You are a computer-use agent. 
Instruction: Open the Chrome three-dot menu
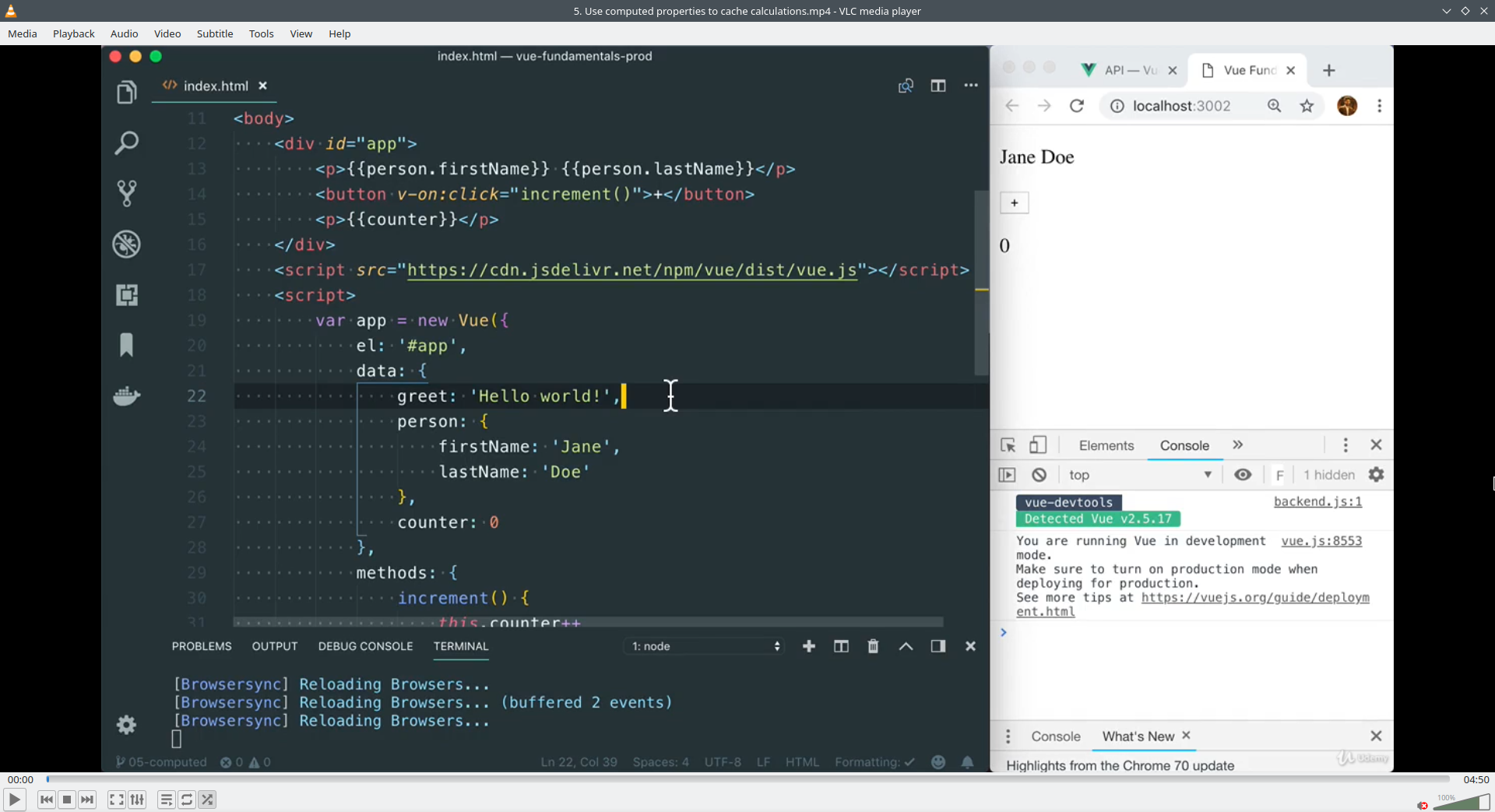[1380, 106]
